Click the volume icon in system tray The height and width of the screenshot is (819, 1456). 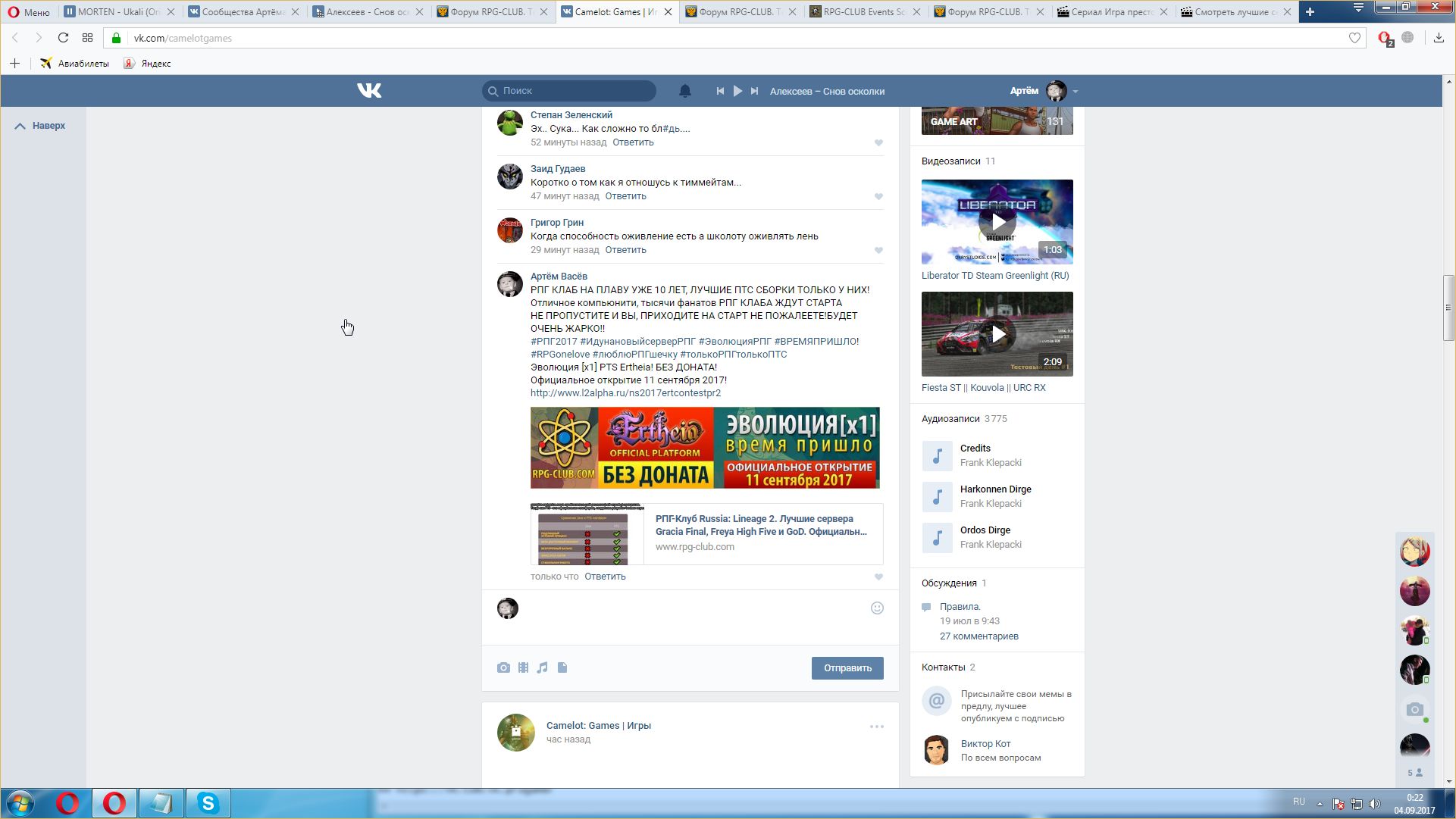pos(1375,804)
